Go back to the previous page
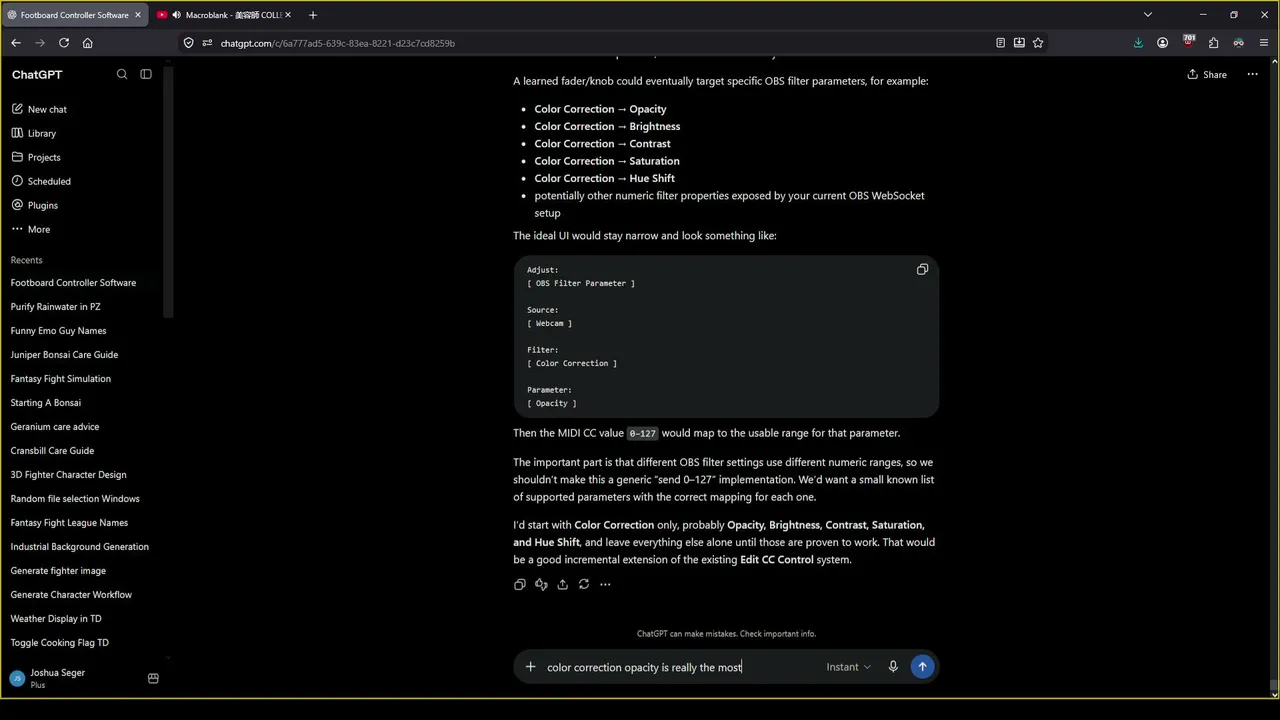Screen dimensions: 1280x720 16,43
